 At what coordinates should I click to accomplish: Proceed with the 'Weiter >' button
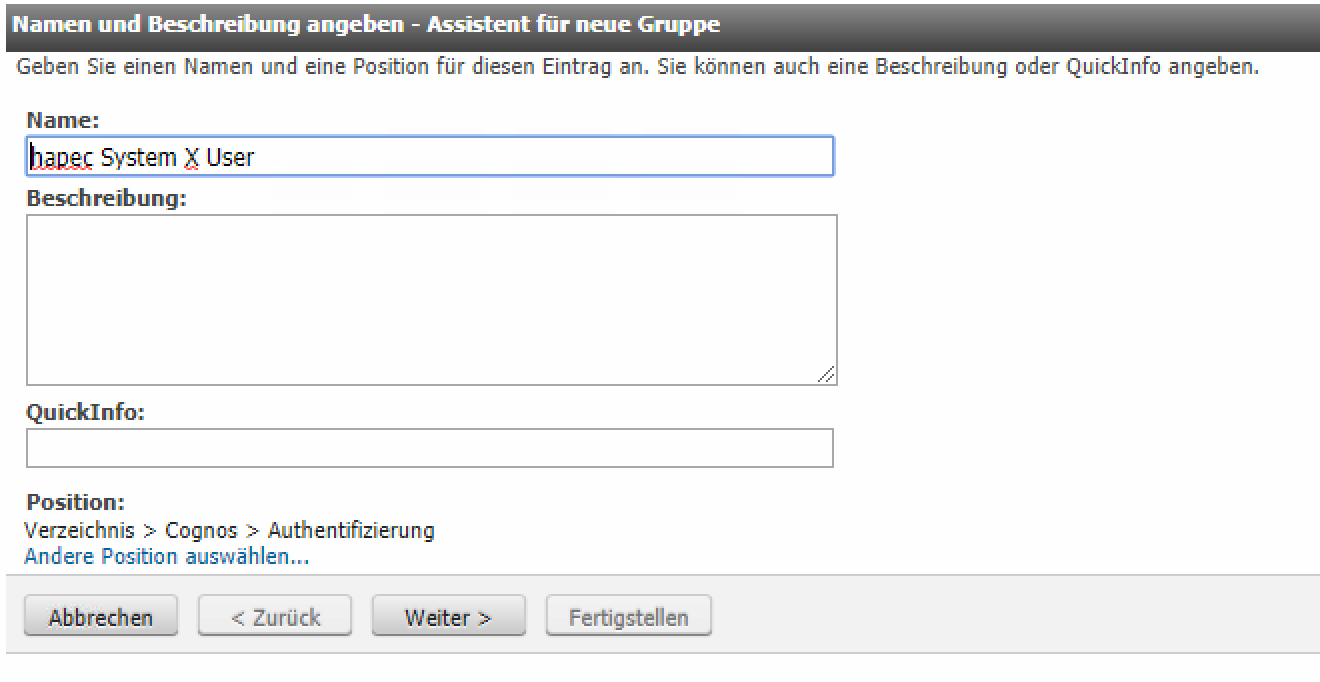click(448, 617)
